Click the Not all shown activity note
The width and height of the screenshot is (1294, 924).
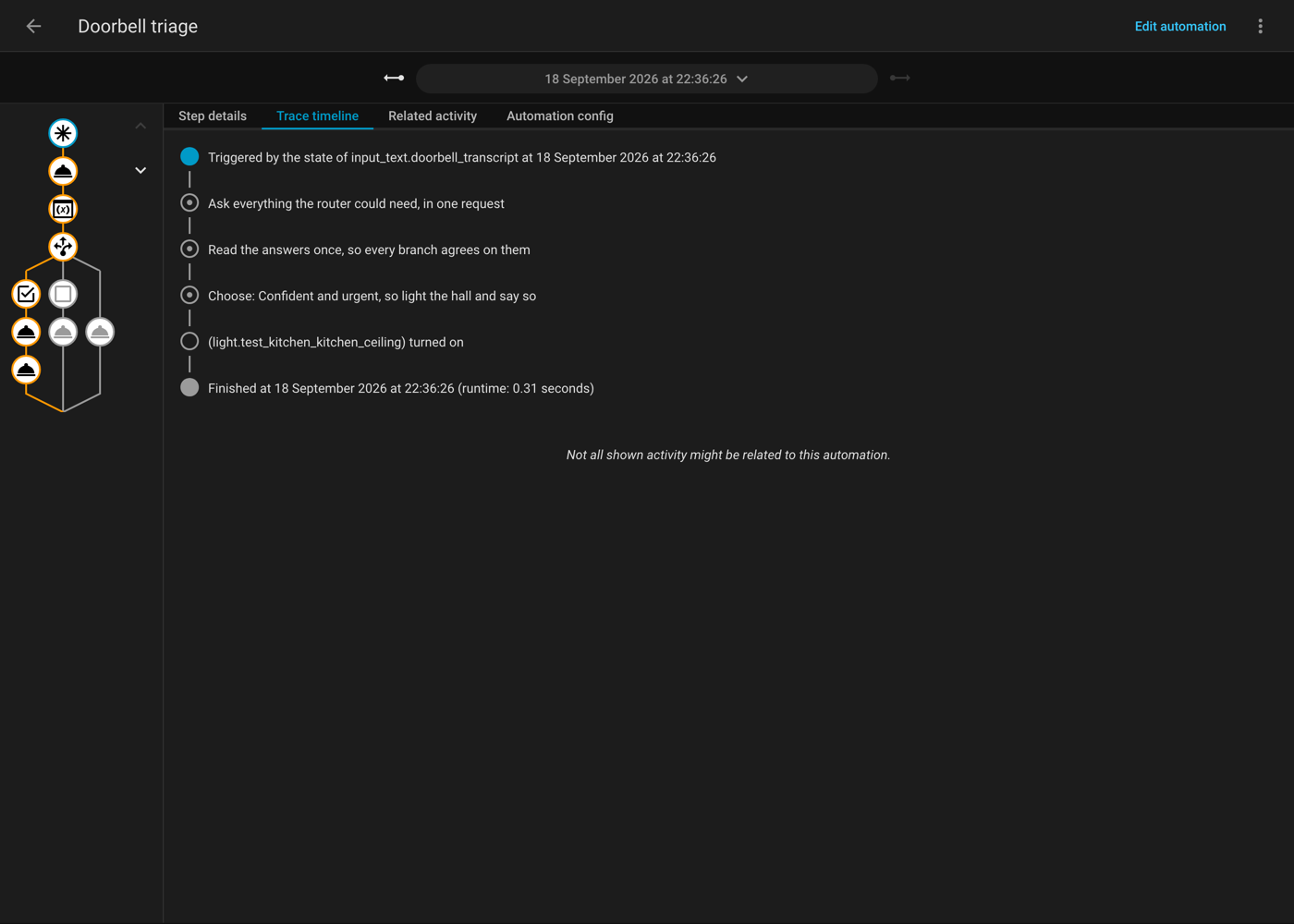(728, 455)
